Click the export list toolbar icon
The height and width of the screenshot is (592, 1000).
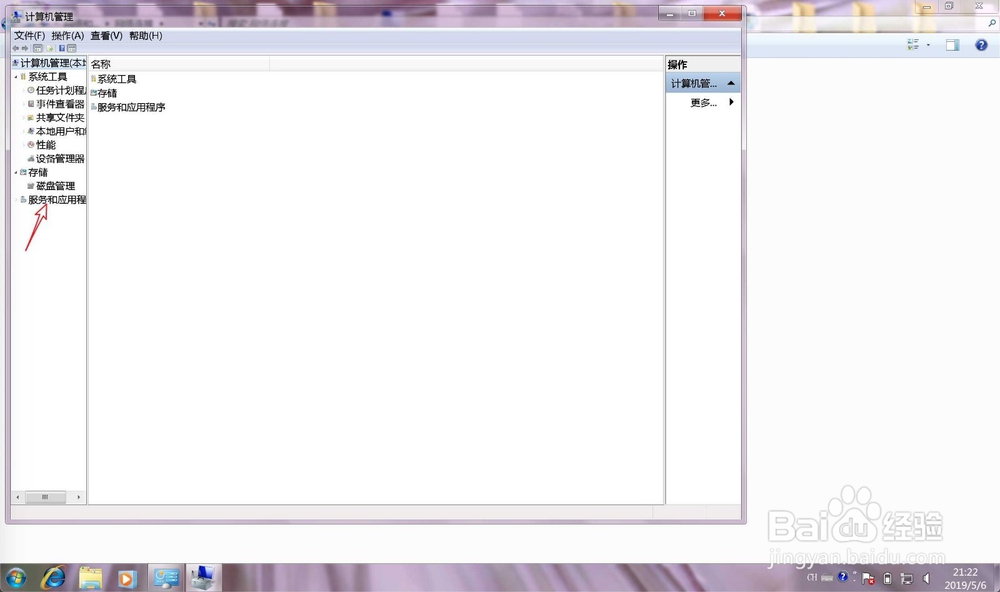point(49,48)
